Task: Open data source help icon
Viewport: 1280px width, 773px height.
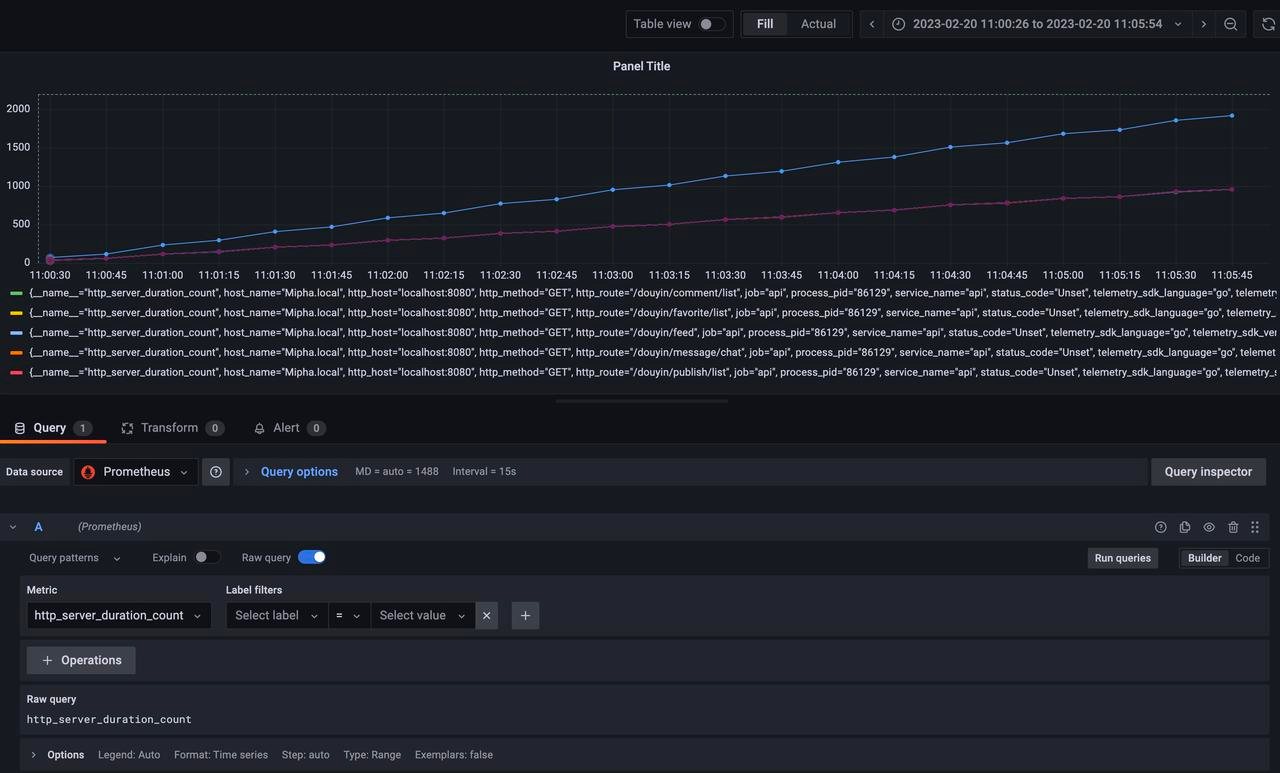Action: point(216,472)
